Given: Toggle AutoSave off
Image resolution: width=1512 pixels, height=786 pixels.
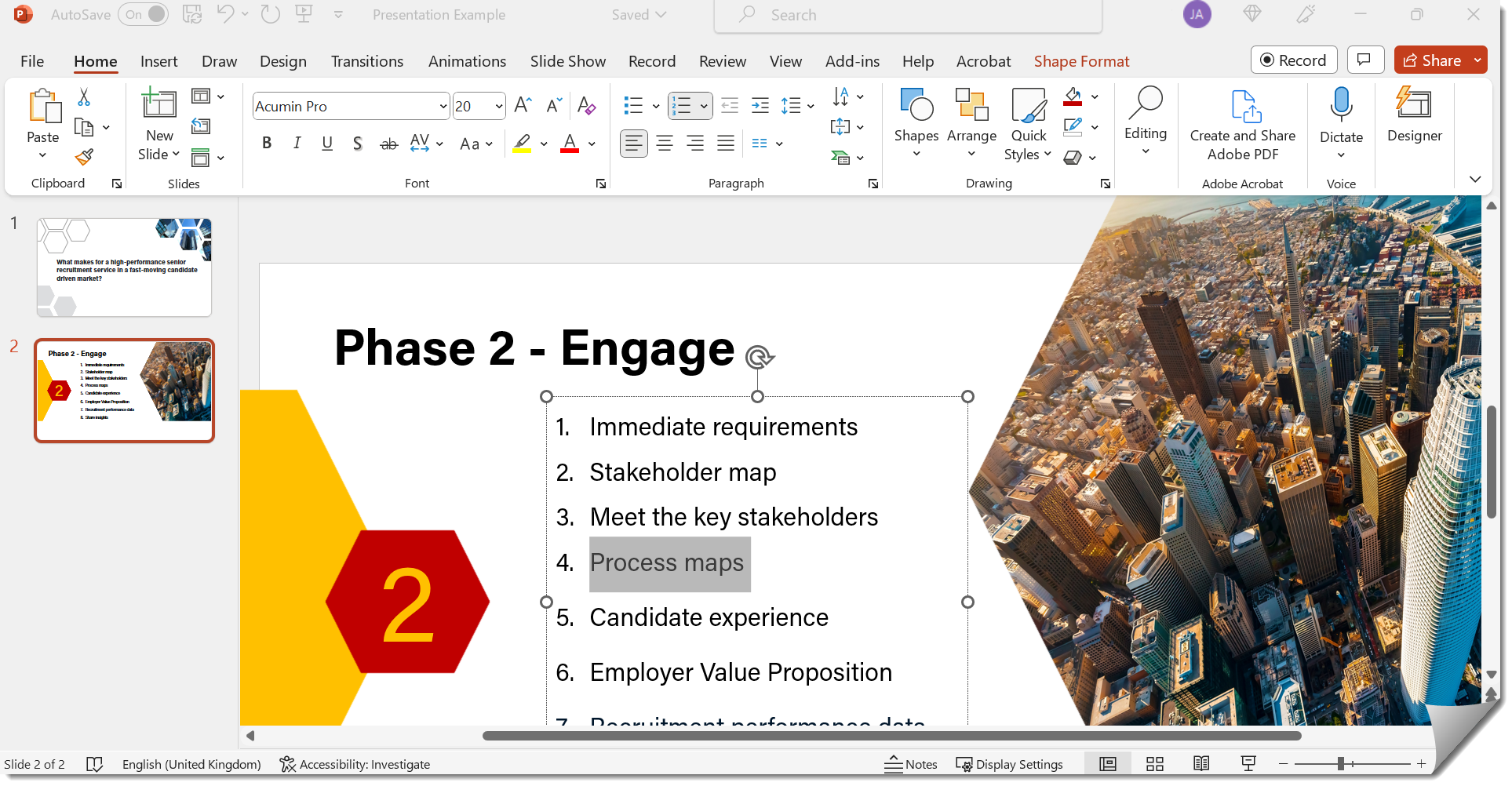Looking at the screenshot, I should tap(144, 14).
